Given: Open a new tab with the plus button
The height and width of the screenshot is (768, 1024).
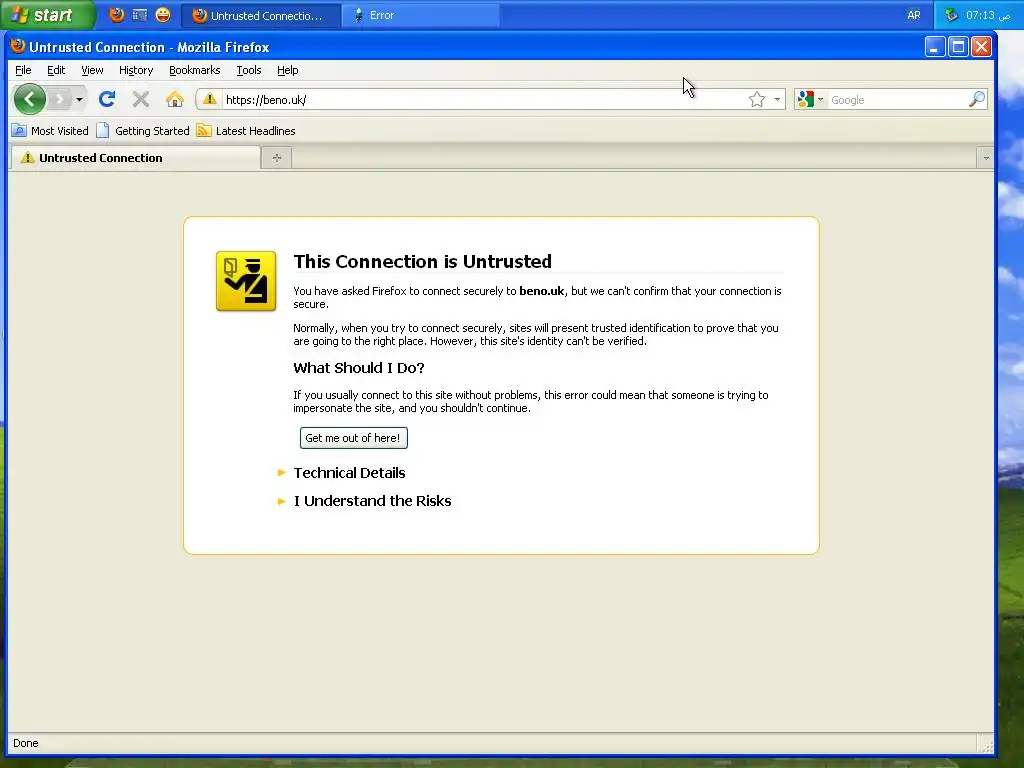Looking at the screenshot, I should coord(276,157).
